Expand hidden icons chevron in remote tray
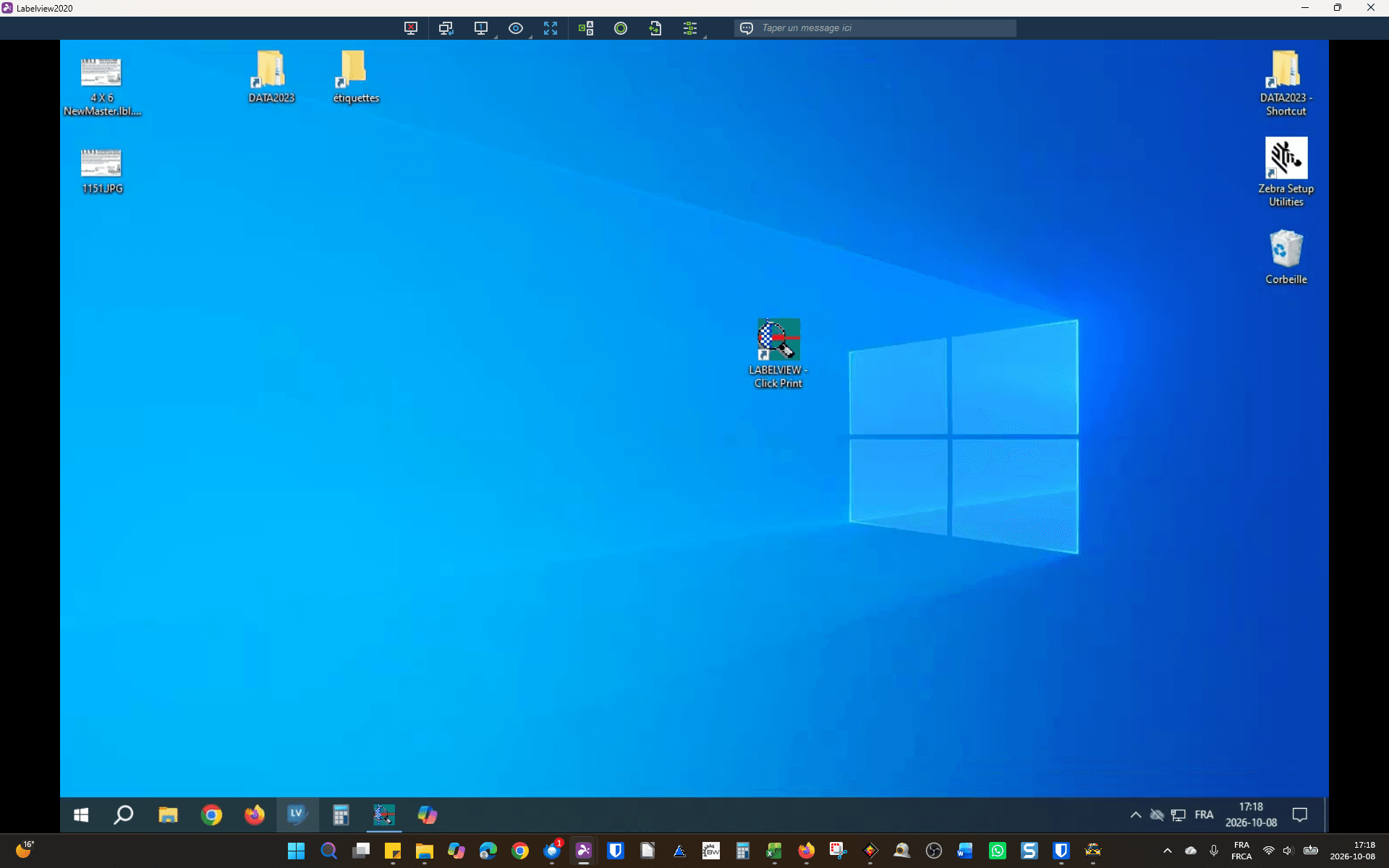The height and width of the screenshot is (868, 1389). point(1136,815)
